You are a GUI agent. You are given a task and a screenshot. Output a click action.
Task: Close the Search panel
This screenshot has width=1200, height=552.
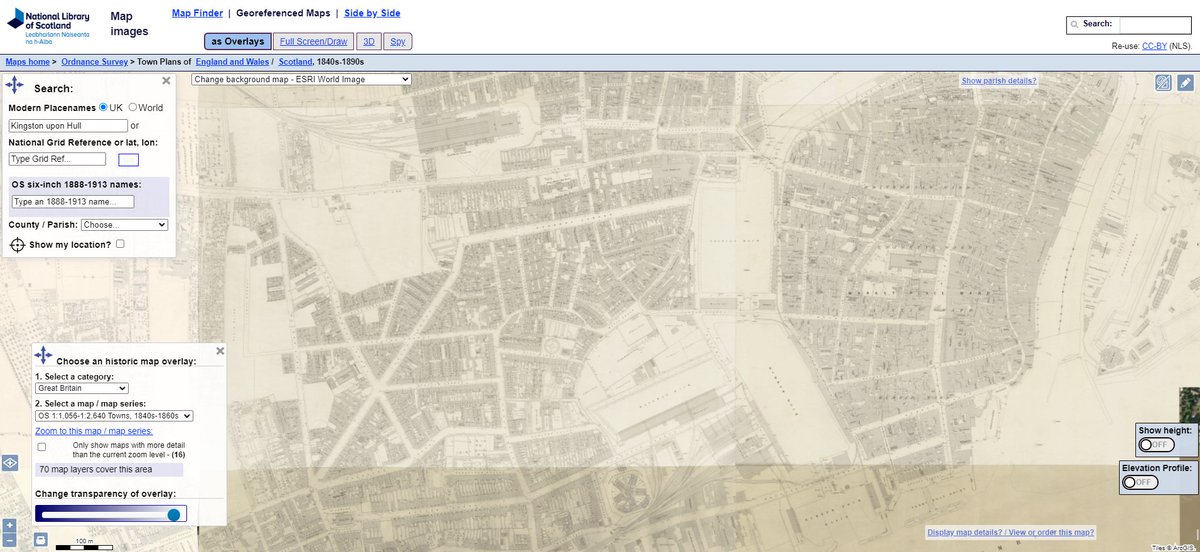click(x=167, y=81)
